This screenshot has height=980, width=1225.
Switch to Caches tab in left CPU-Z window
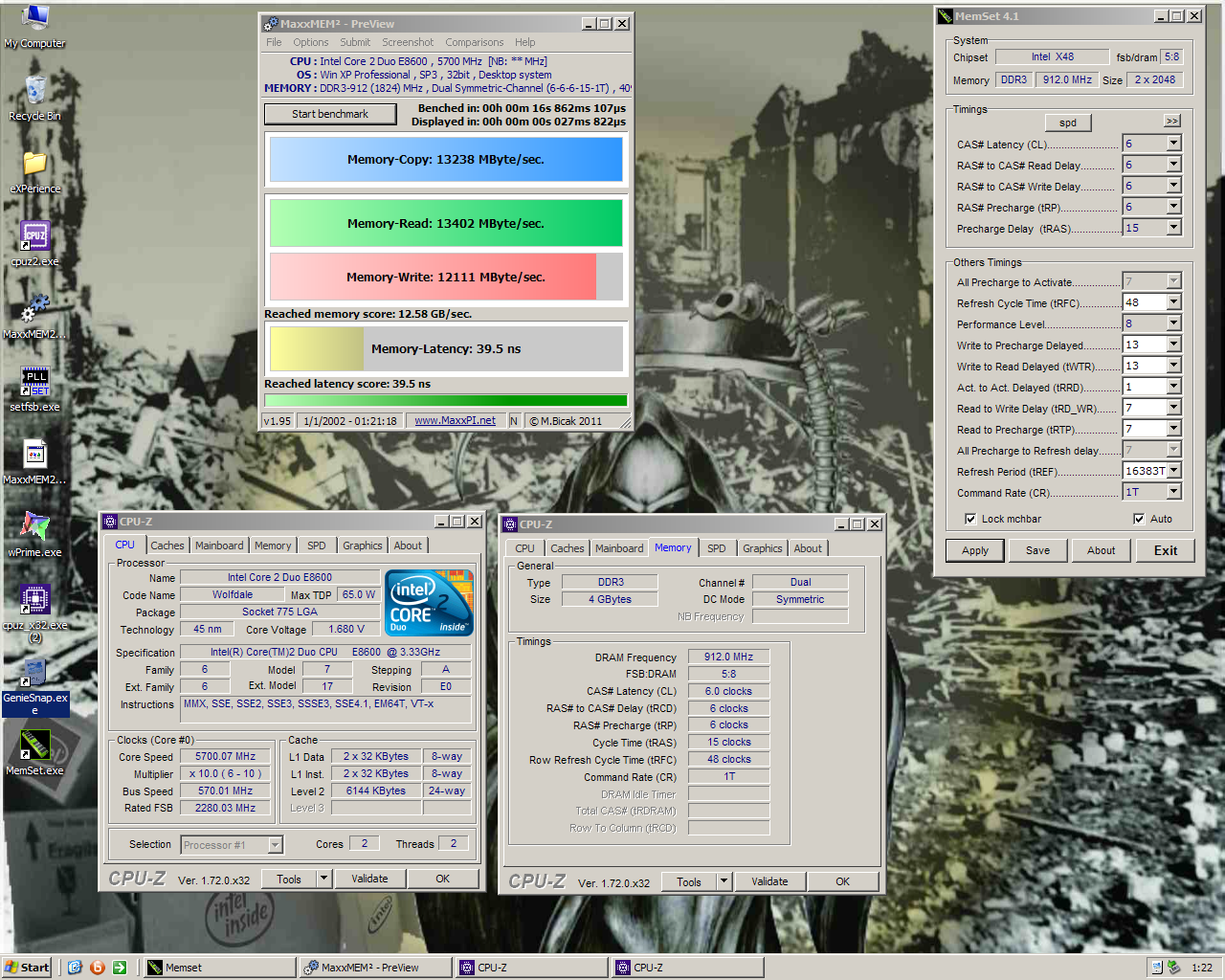click(x=167, y=546)
